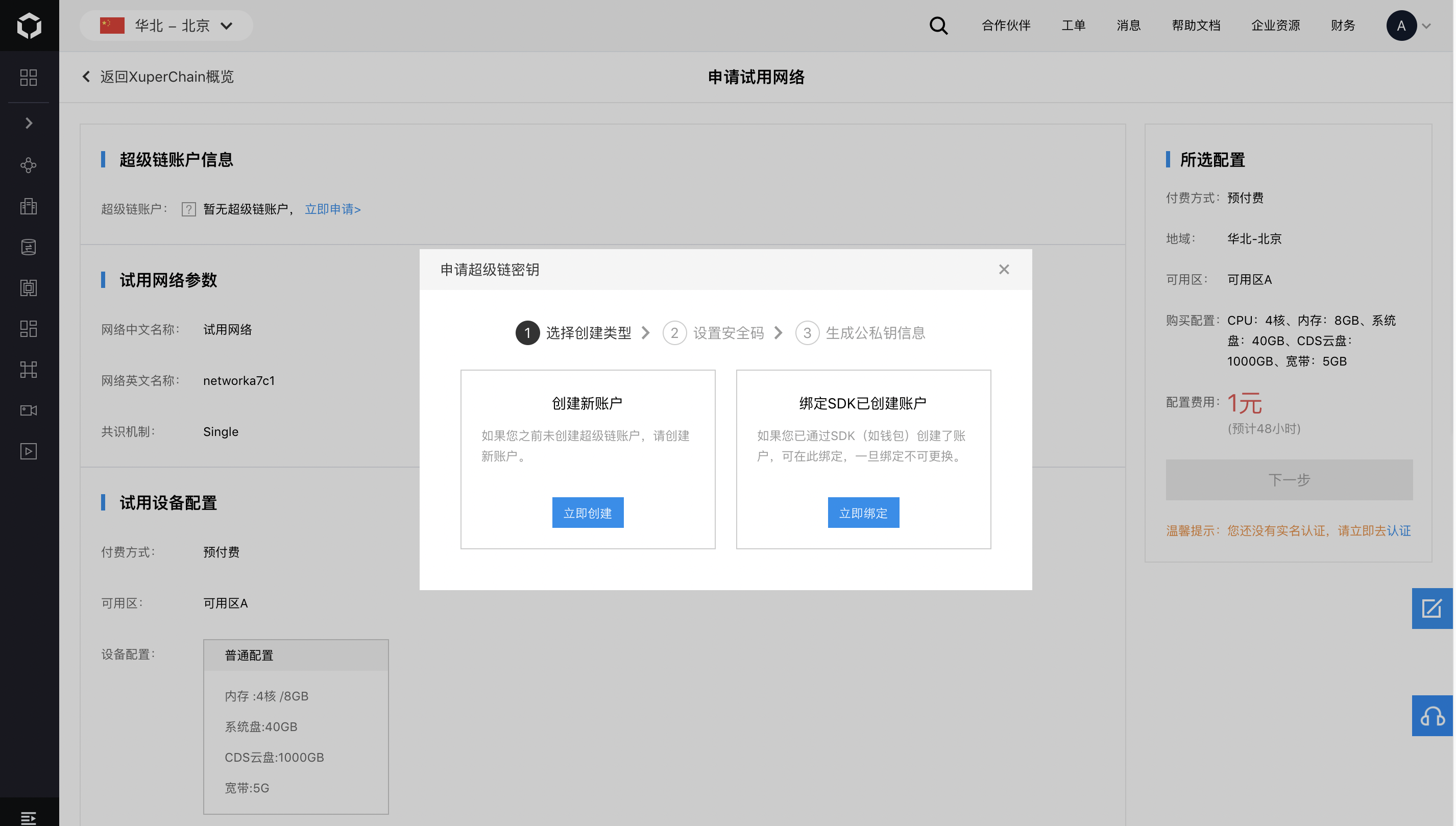1456x826 pixels.
Task: Close the 申请超级链密钥 dialog
Action: click(1003, 270)
